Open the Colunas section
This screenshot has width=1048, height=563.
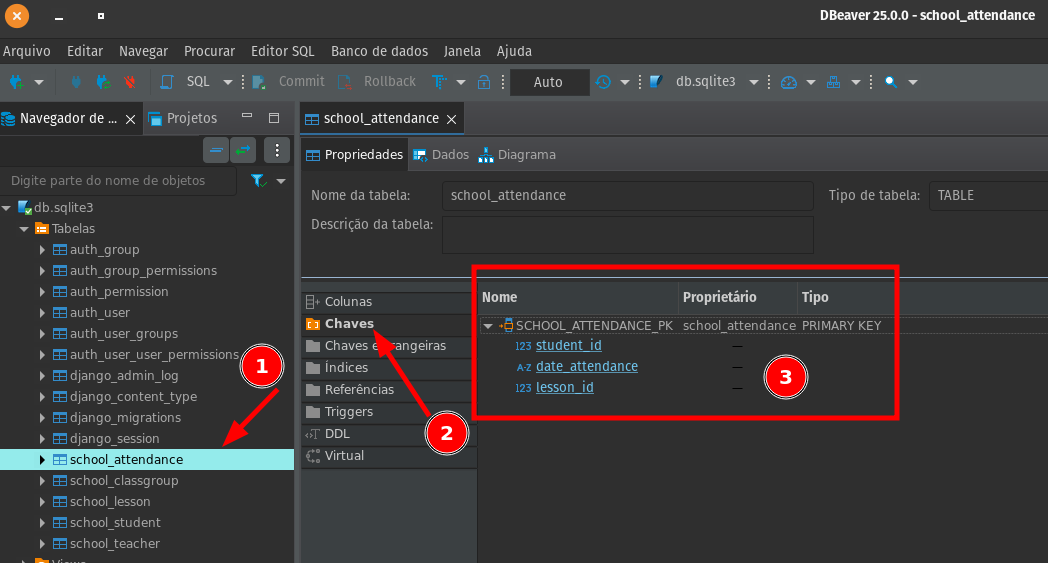pos(389,302)
